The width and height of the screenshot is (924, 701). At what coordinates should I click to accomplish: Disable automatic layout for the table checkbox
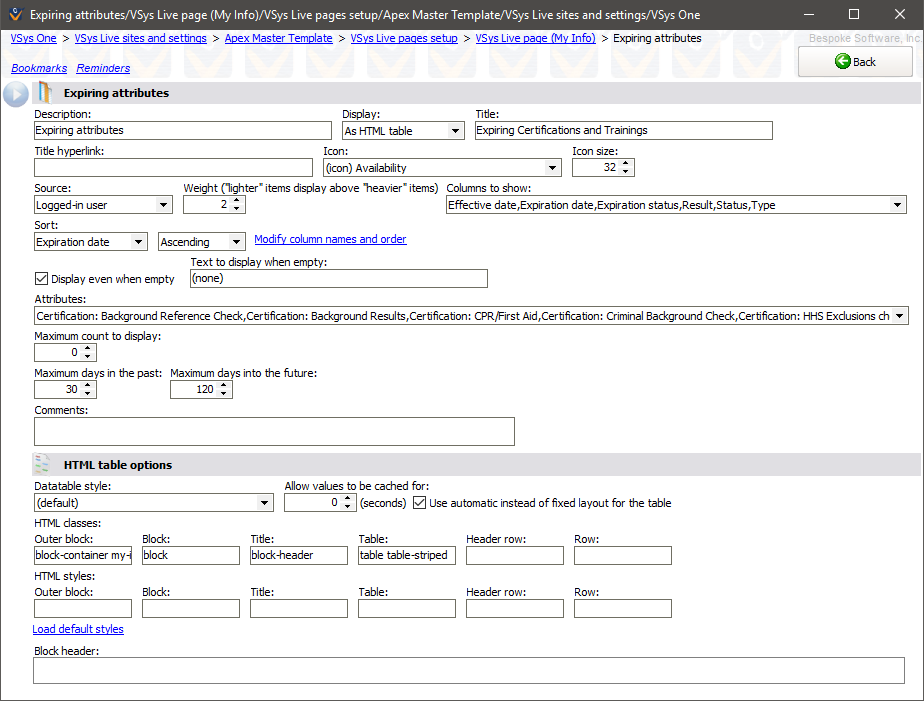click(420, 503)
